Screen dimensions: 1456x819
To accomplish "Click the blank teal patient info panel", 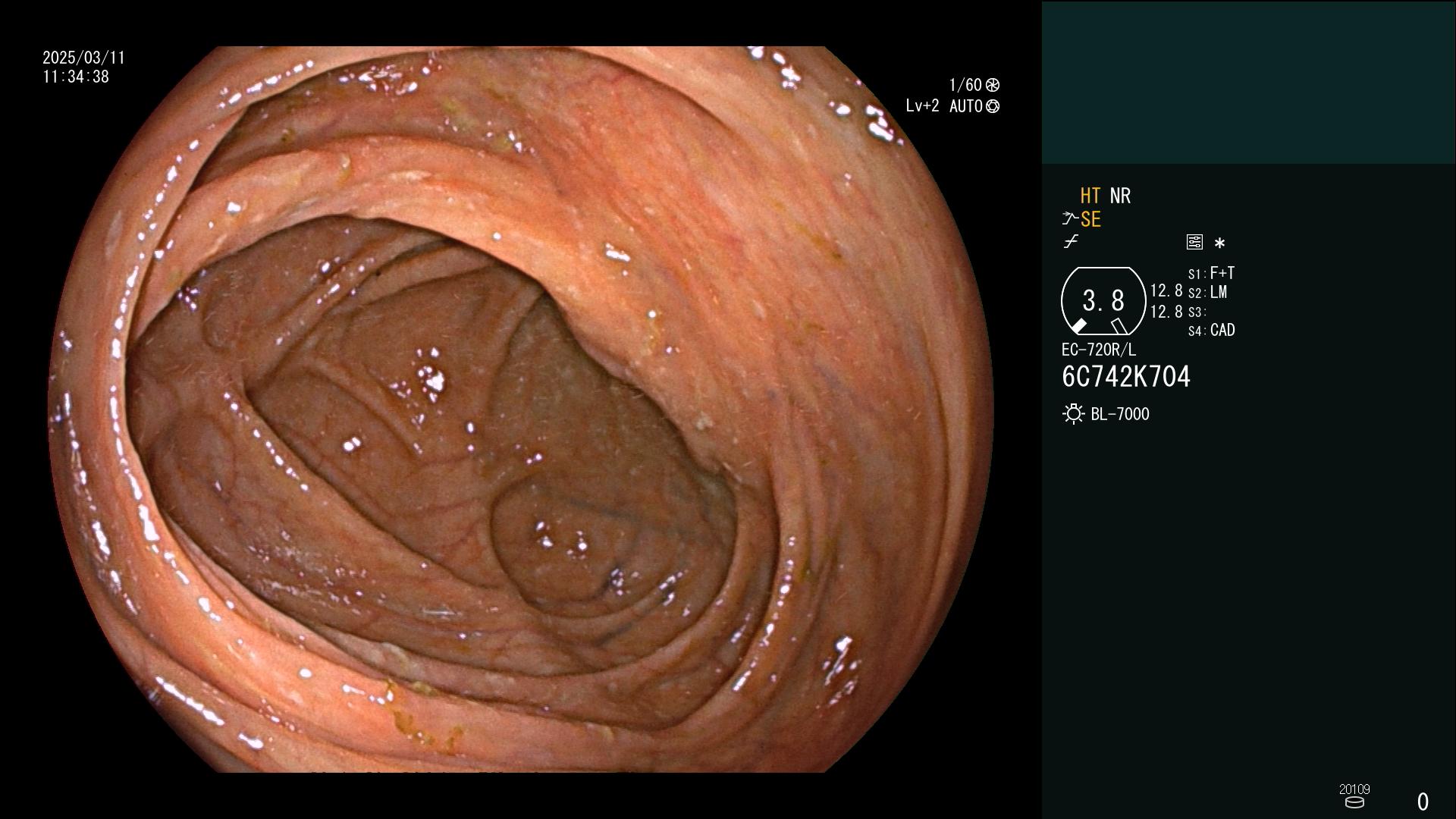I will (1249, 82).
